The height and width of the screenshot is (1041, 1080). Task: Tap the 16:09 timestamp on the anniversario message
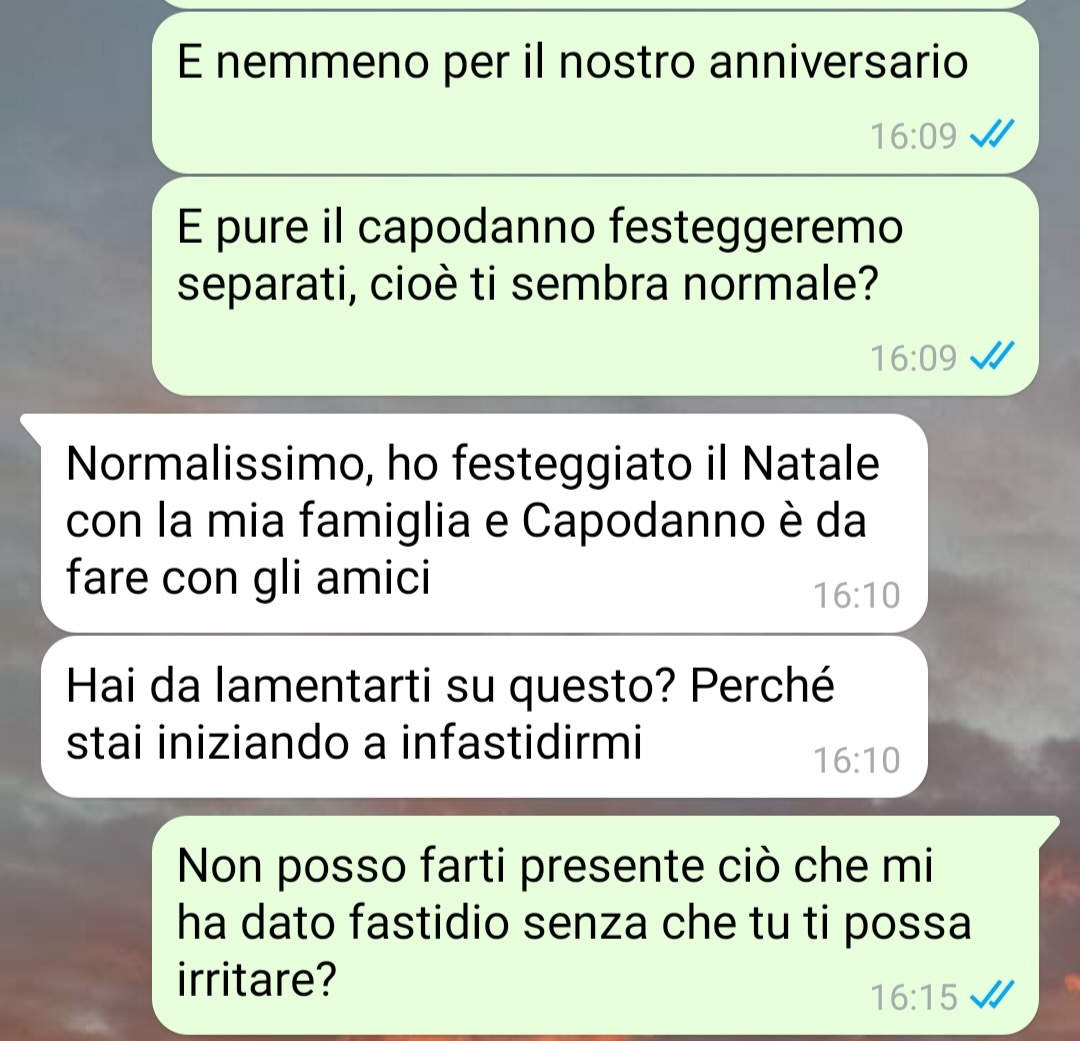[913, 136]
